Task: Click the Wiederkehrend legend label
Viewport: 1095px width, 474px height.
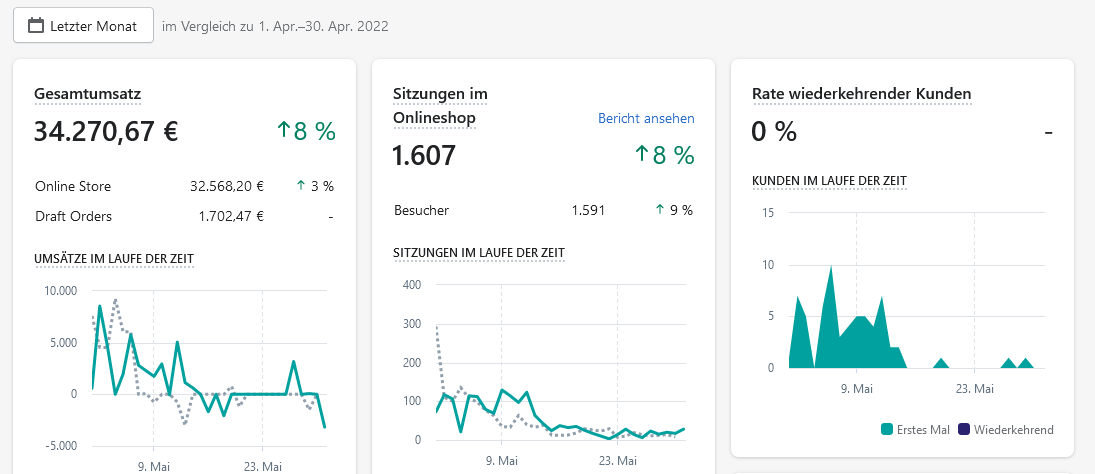Action: tap(1013, 430)
